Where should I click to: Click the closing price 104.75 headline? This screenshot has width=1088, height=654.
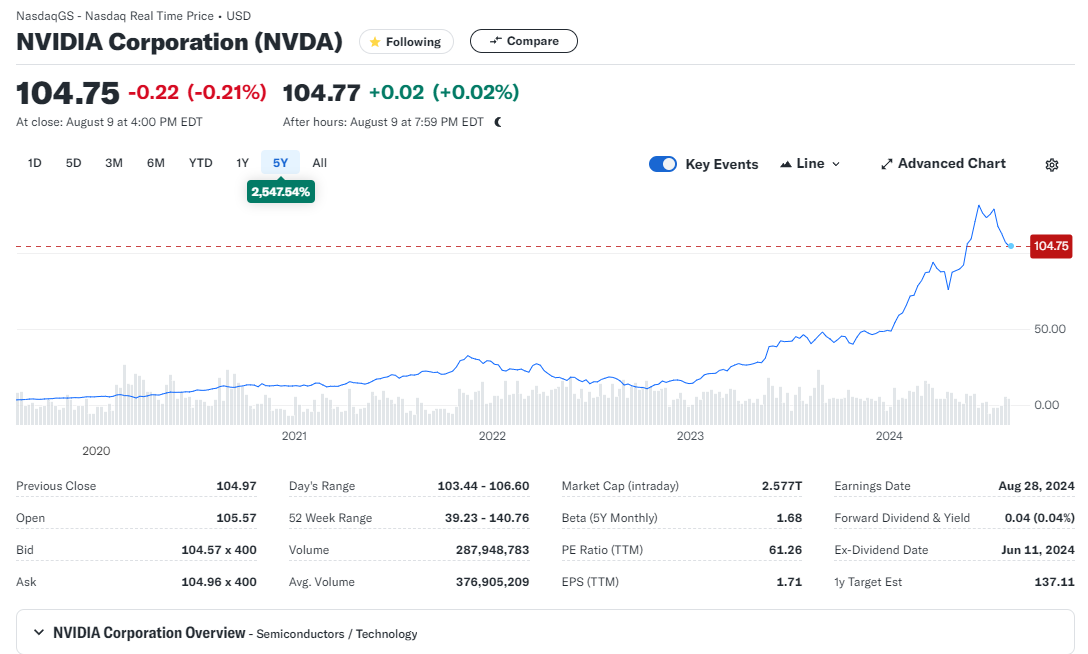tap(68, 93)
